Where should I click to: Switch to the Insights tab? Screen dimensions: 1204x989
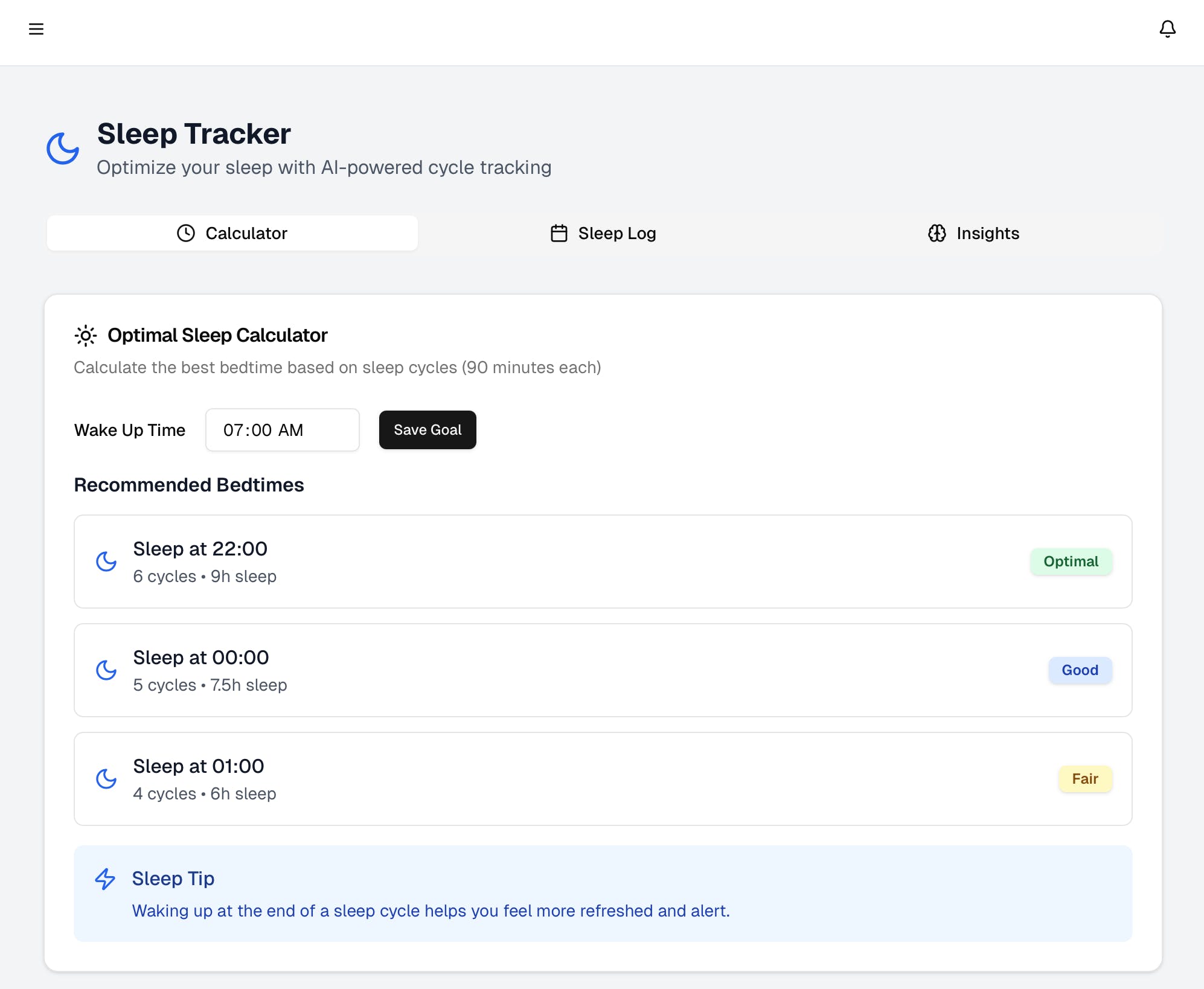click(973, 233)
